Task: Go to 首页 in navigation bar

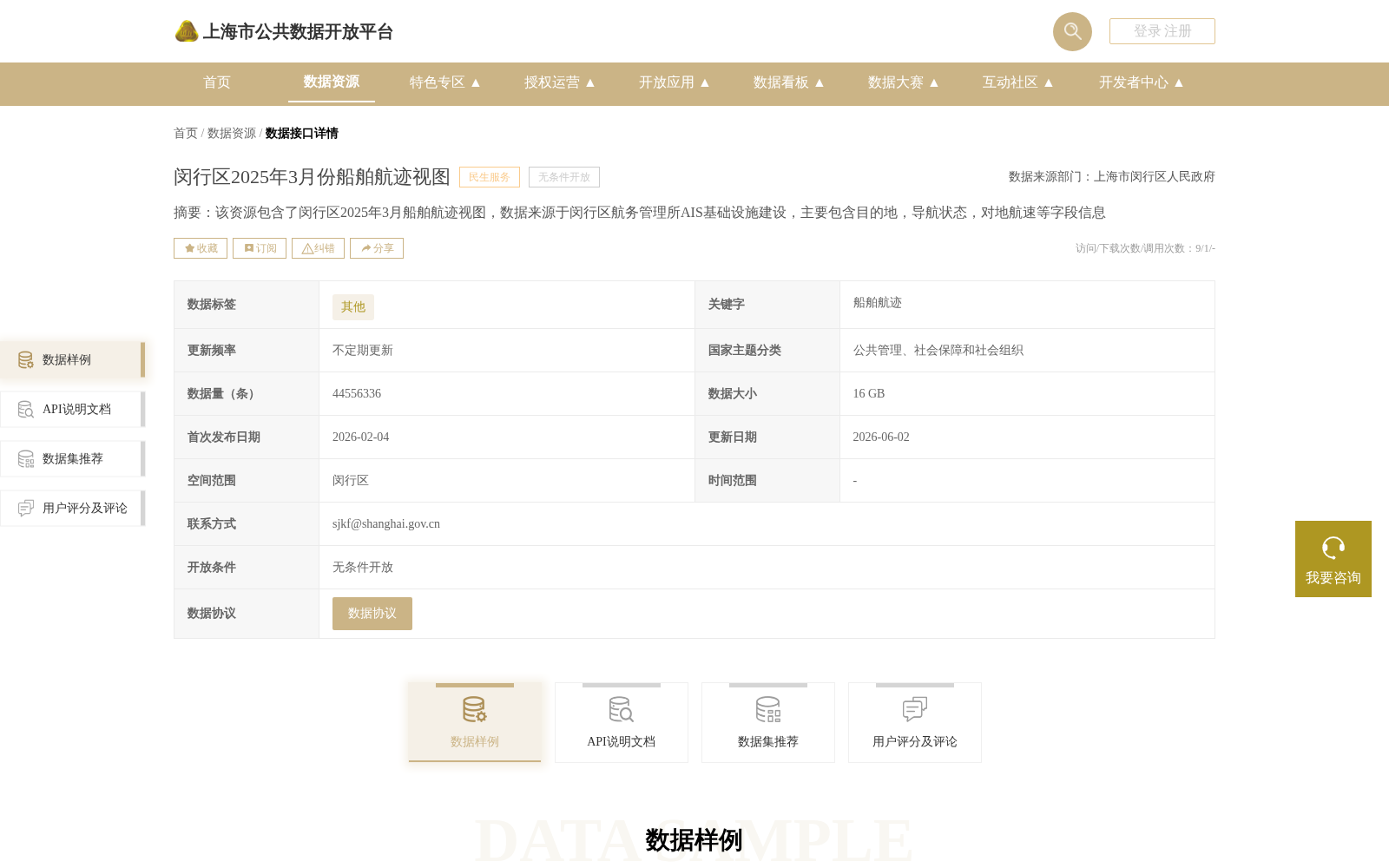Action: 217,82
